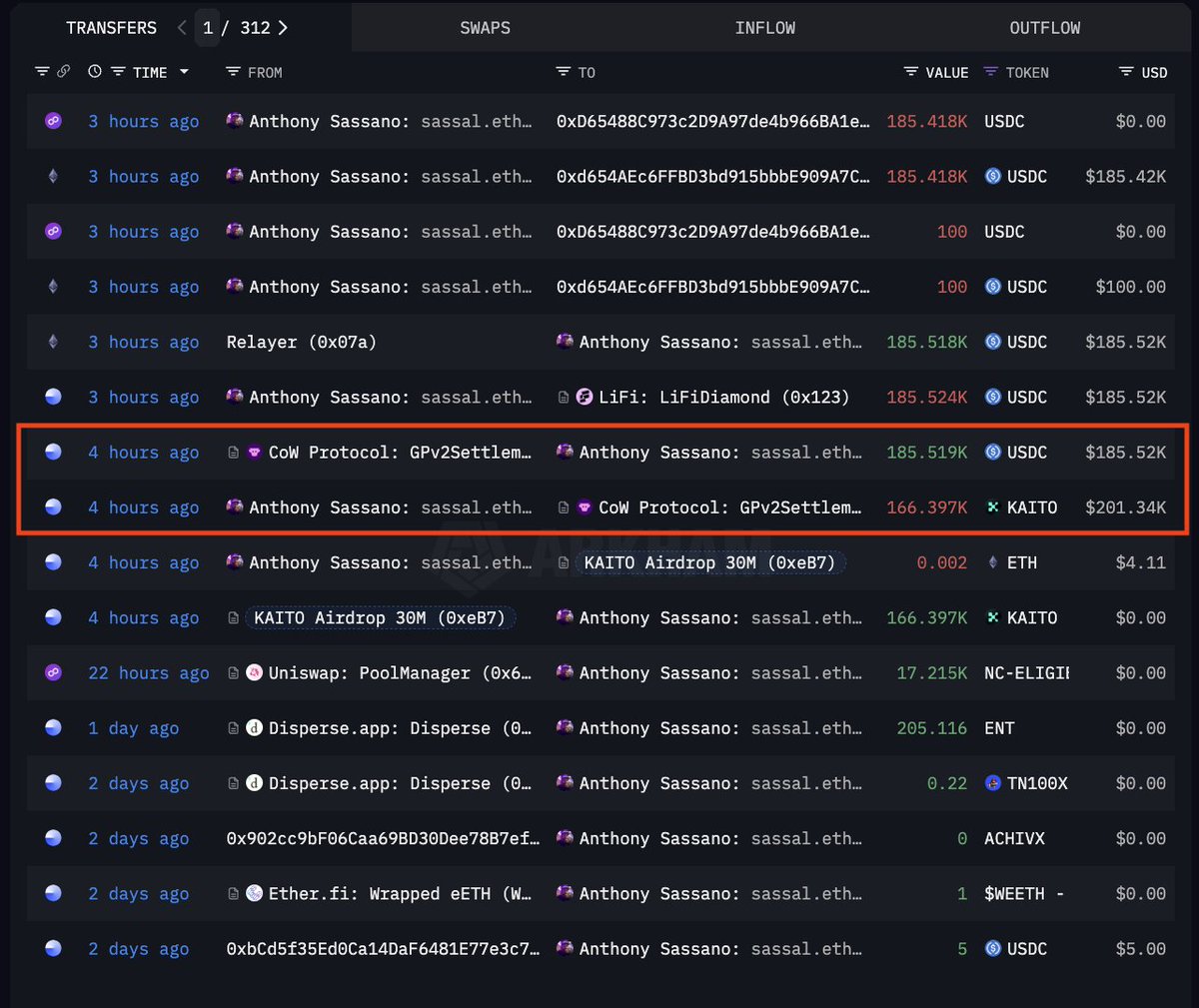Click chain icon in ACHIVX row
Image resolution: width=1199 pixels, height=1008 pixels.
[x=53, y=838]
